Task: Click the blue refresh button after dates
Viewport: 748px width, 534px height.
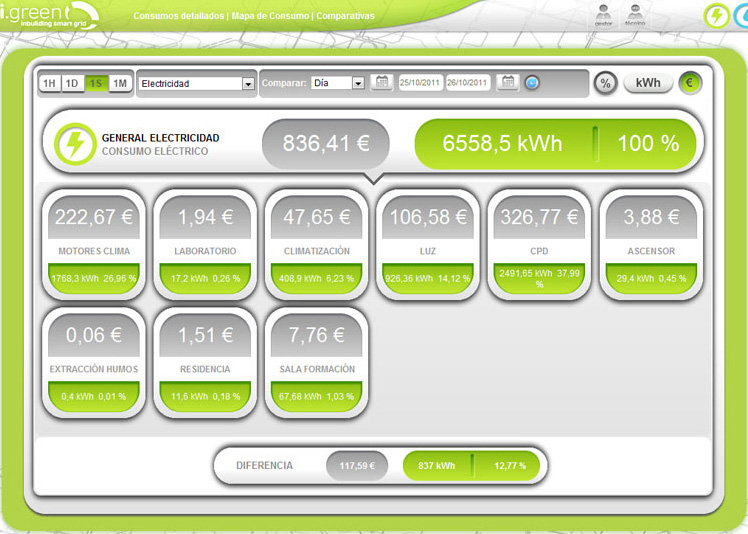Action: [532, 83]
